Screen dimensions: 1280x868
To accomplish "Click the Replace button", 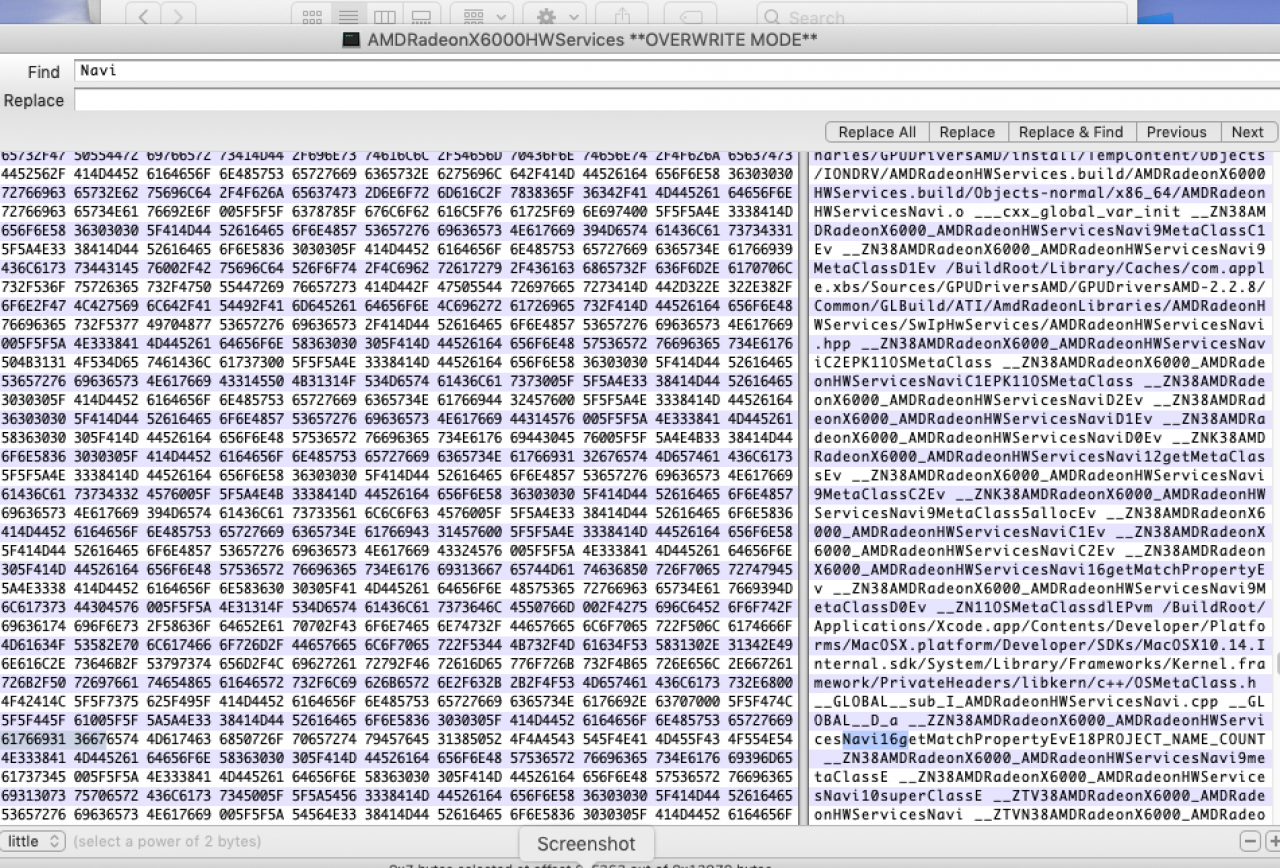I will 967,132.
